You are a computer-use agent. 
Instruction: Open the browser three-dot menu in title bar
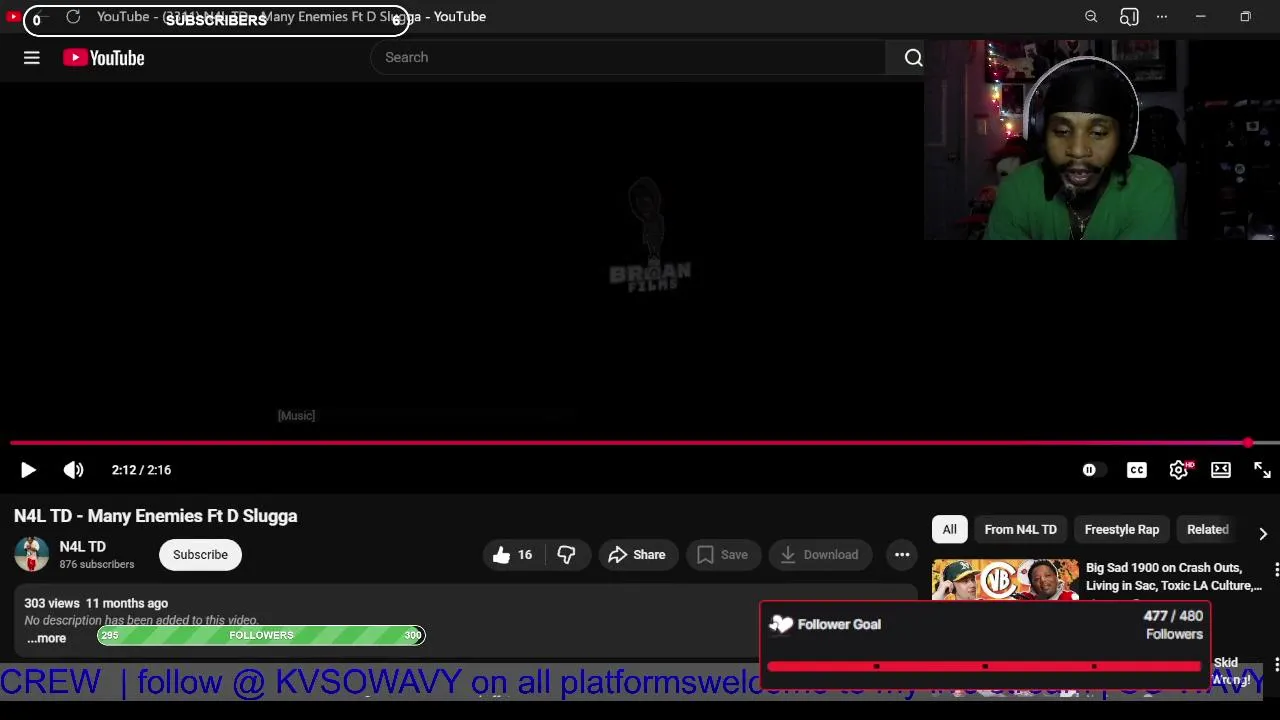point(1162,17)
